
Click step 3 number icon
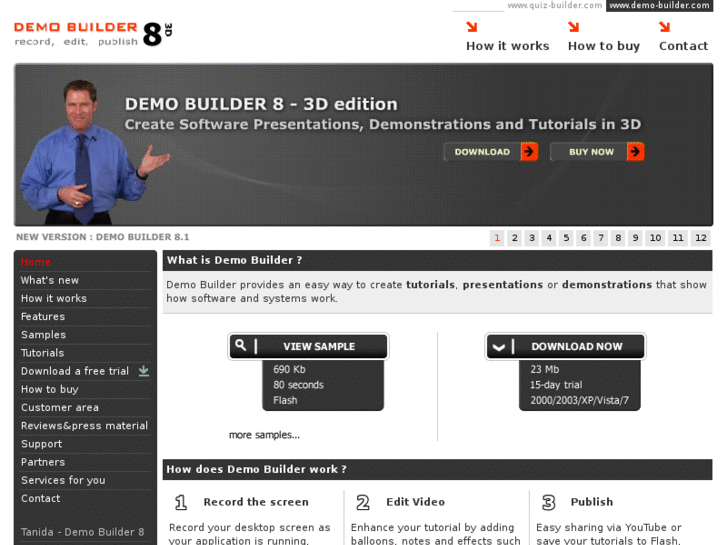pyautogui.click(x=548, y=502)
